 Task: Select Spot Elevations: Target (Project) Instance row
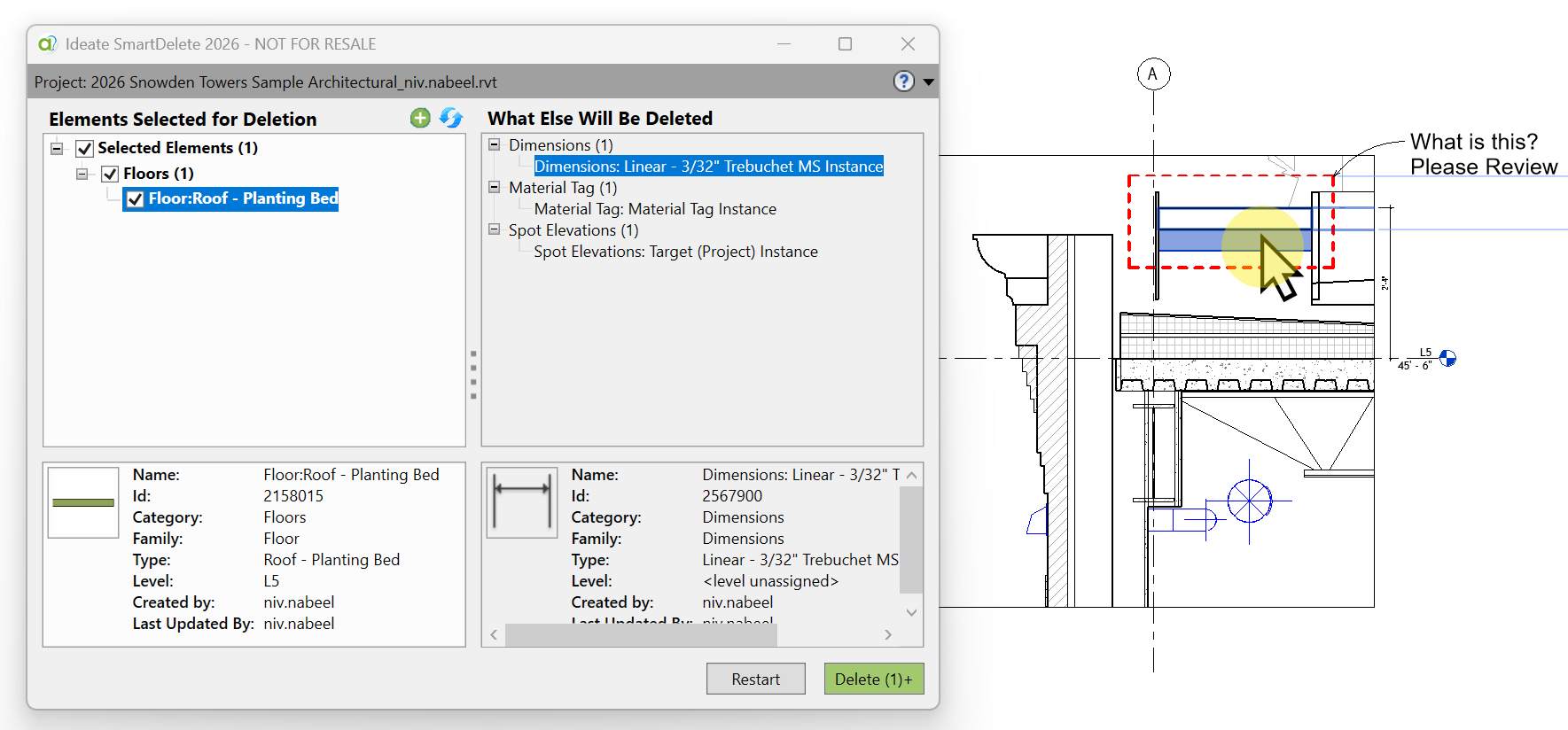point(675,252)
